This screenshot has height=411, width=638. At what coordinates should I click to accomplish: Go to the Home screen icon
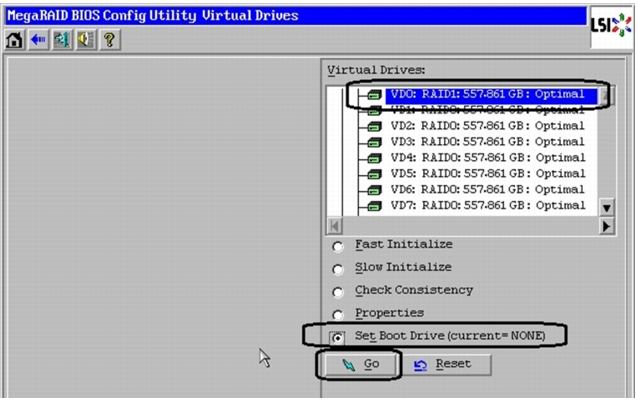(x=14, y=40)
